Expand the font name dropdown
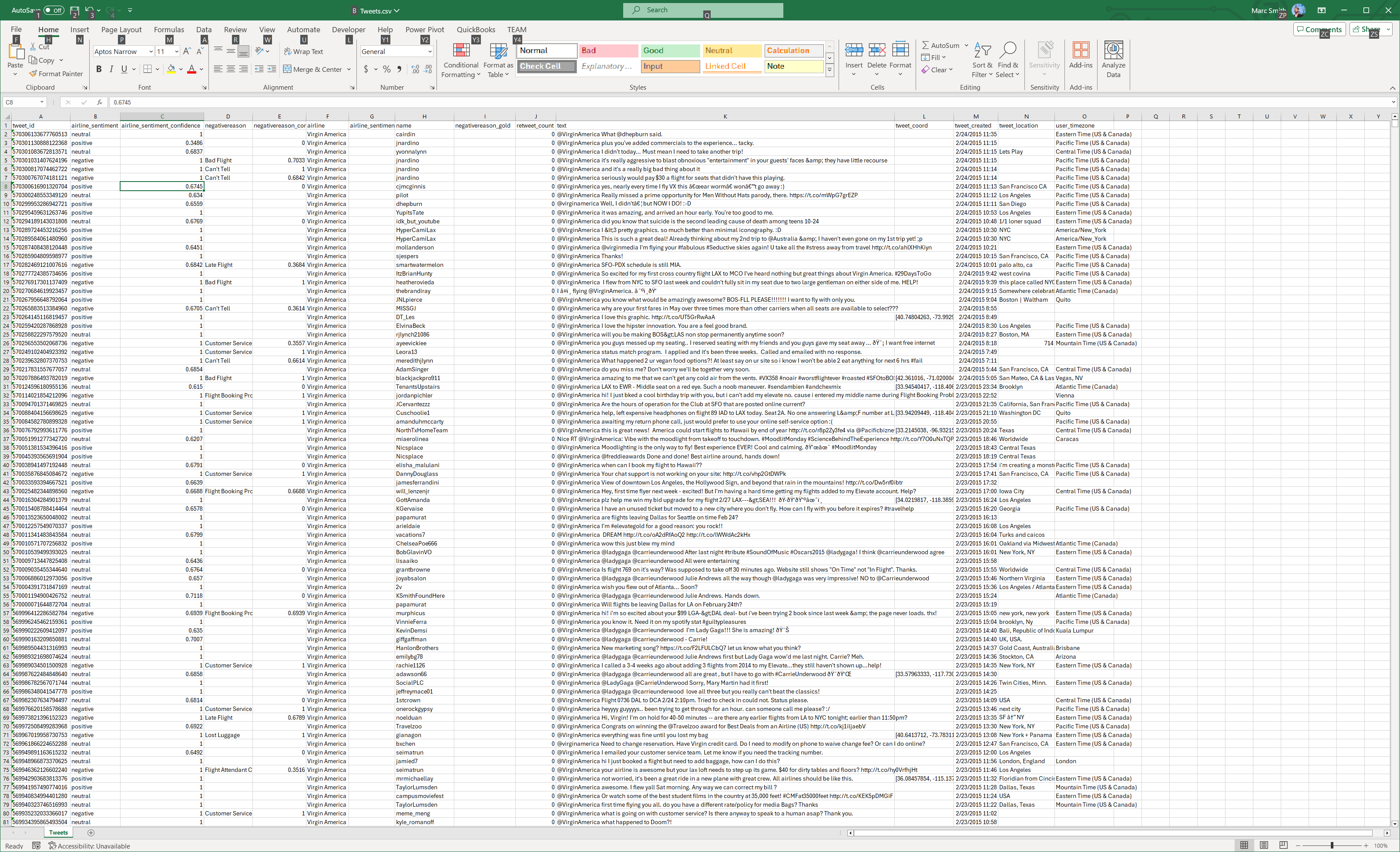1400x852 pixels. [151, 52]
